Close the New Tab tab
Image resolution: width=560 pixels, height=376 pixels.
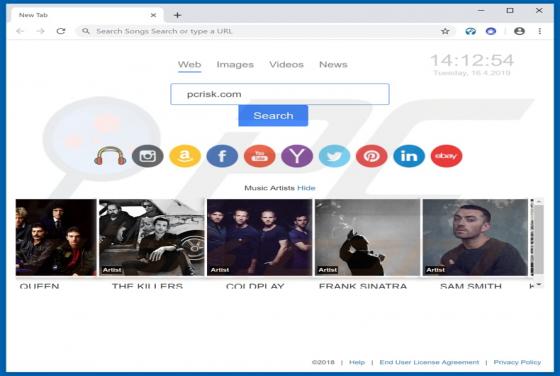pyautogui.click(x=153, y=15)
